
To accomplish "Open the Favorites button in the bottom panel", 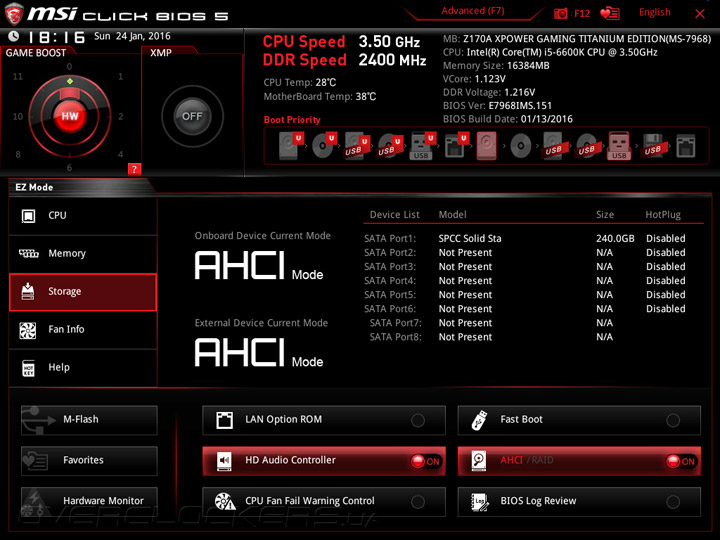I will point(89,461).
